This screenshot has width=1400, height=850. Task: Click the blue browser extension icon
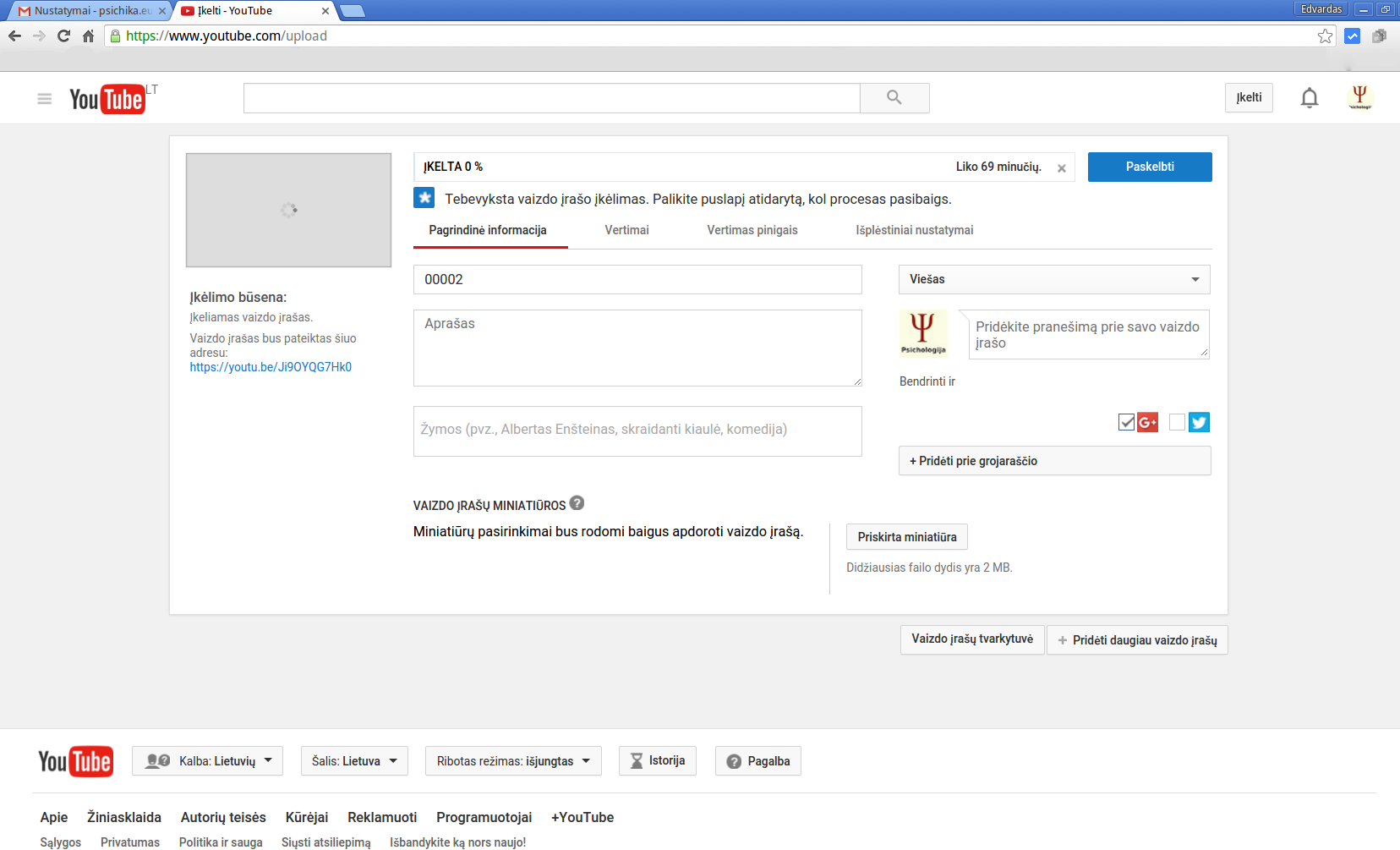coord(1353,36)
